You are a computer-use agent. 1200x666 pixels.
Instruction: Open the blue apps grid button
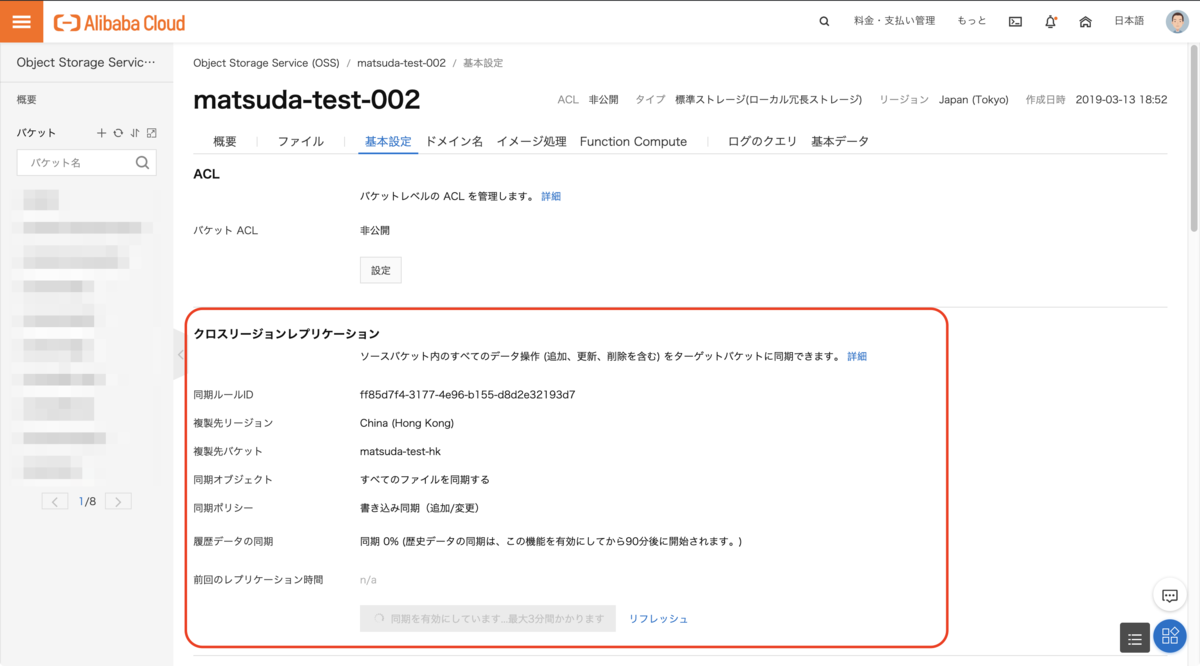(1170, 636)
